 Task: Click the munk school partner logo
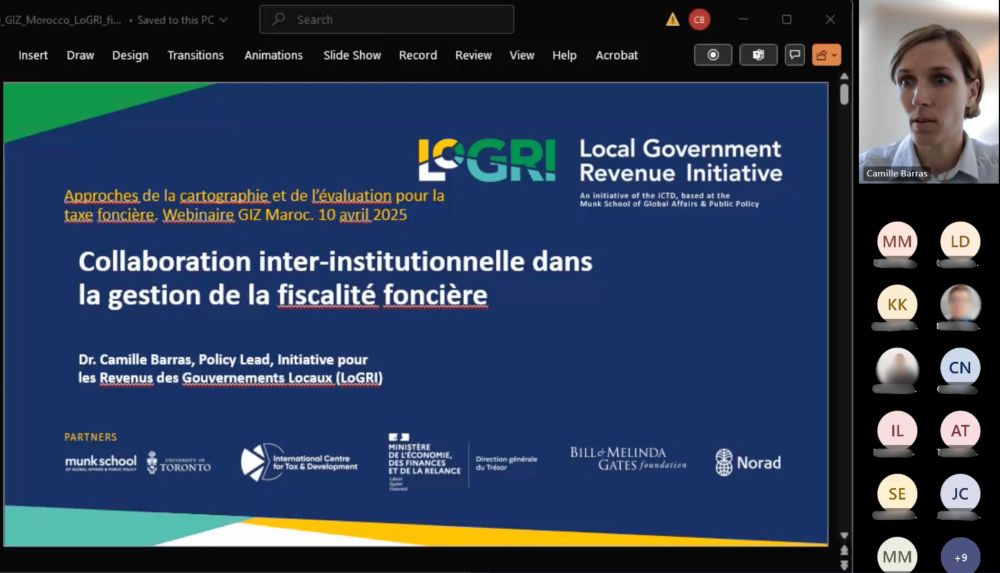[x=101, y=463]
